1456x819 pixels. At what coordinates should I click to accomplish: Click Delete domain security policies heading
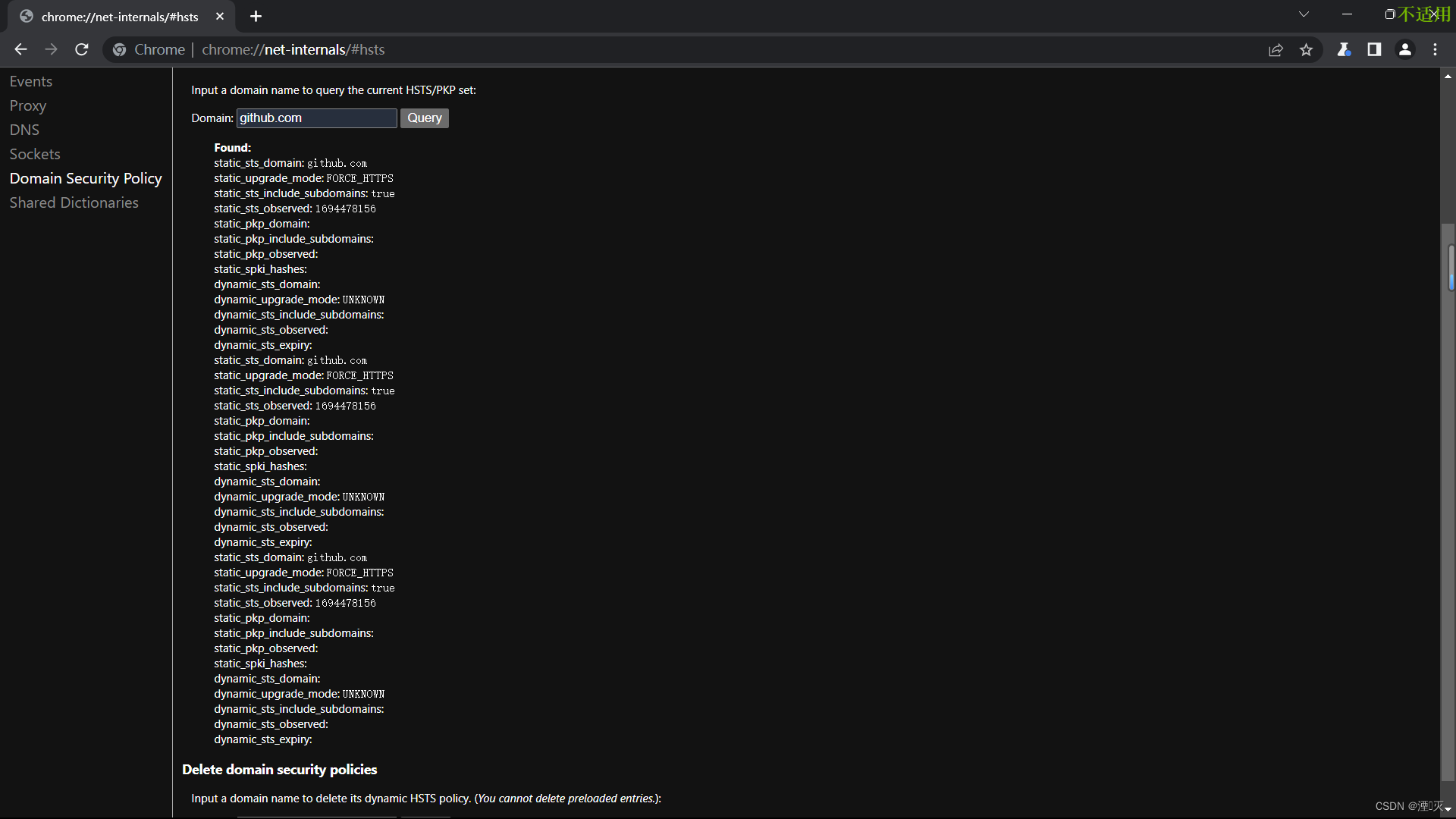(280, 770)
